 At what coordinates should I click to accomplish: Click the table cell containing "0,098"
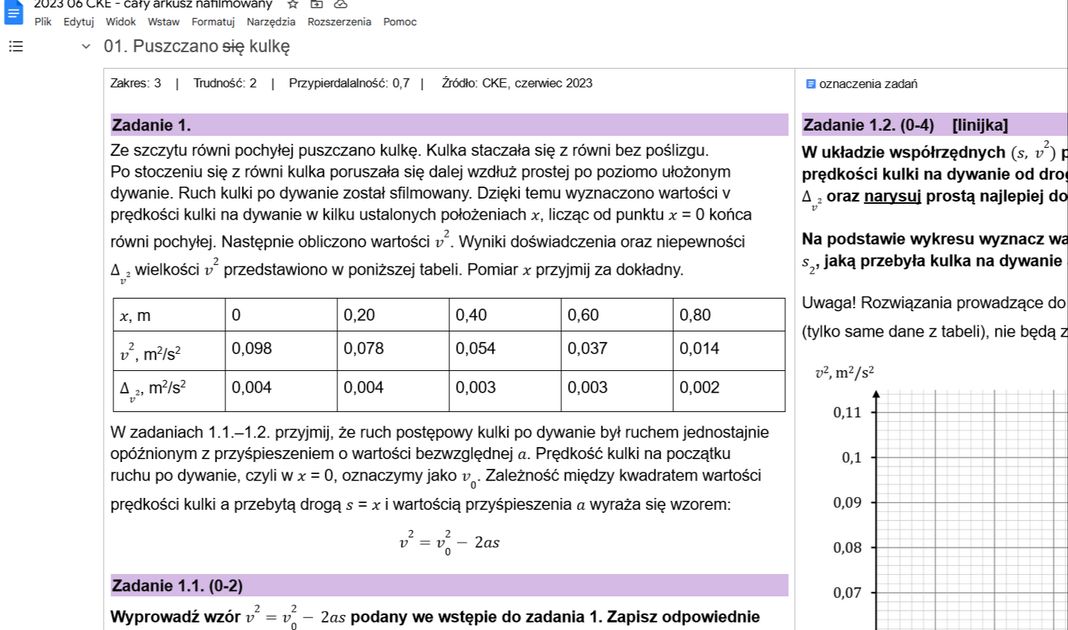[251, 348]
